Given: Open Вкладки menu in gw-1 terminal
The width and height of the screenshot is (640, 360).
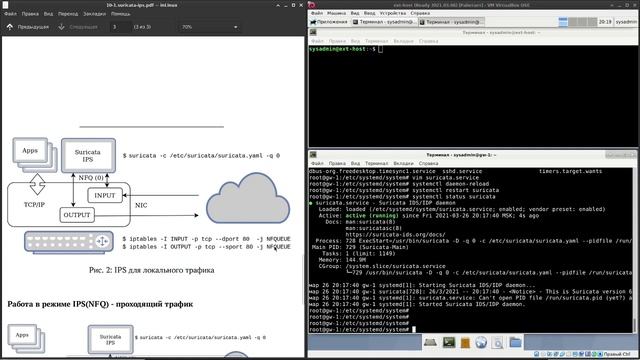Looking at the screenshot, I should pos(403,163).
